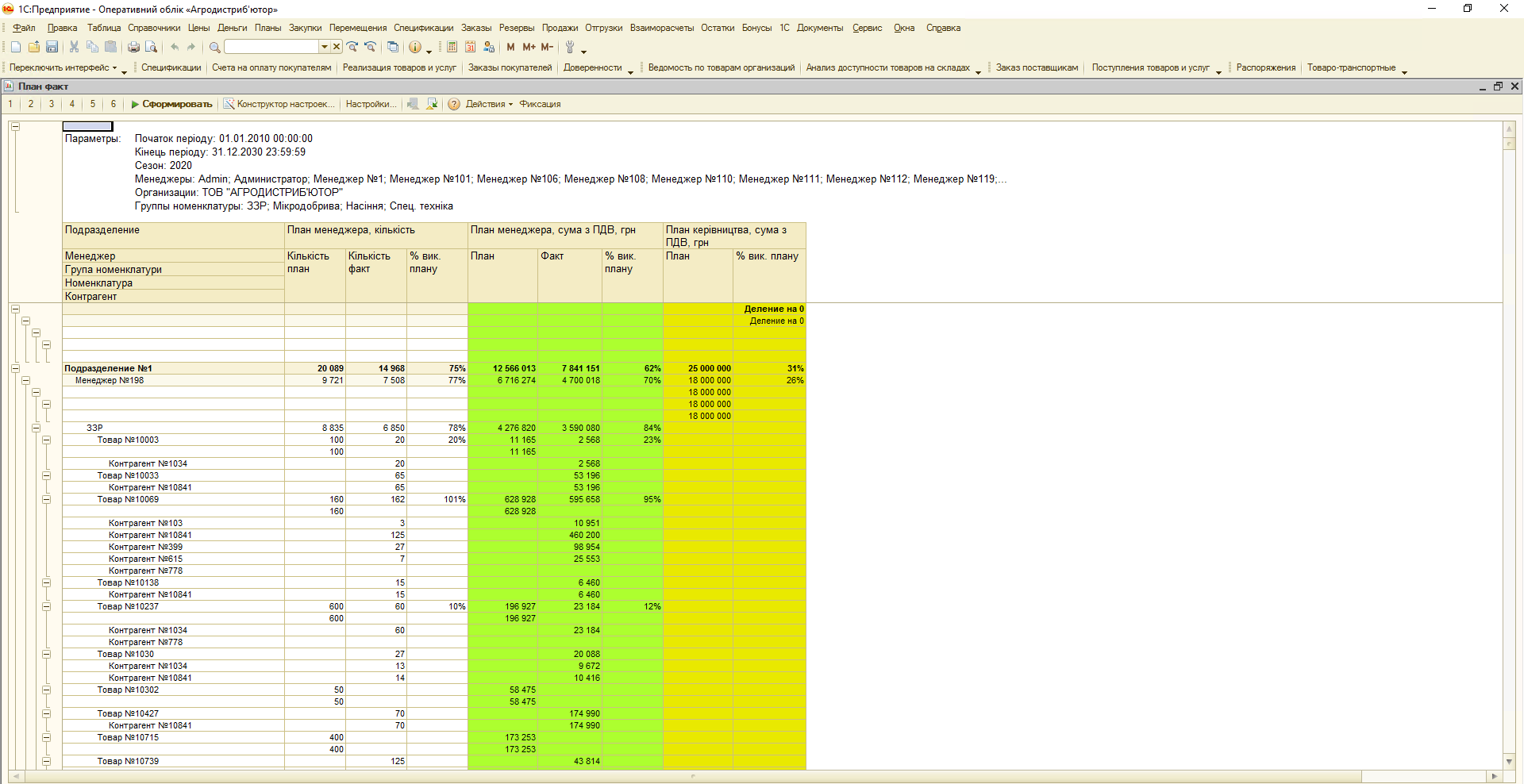The image size is (1524, 784).
Task: Click the print preview icon
Action: [x=152, y=48]
